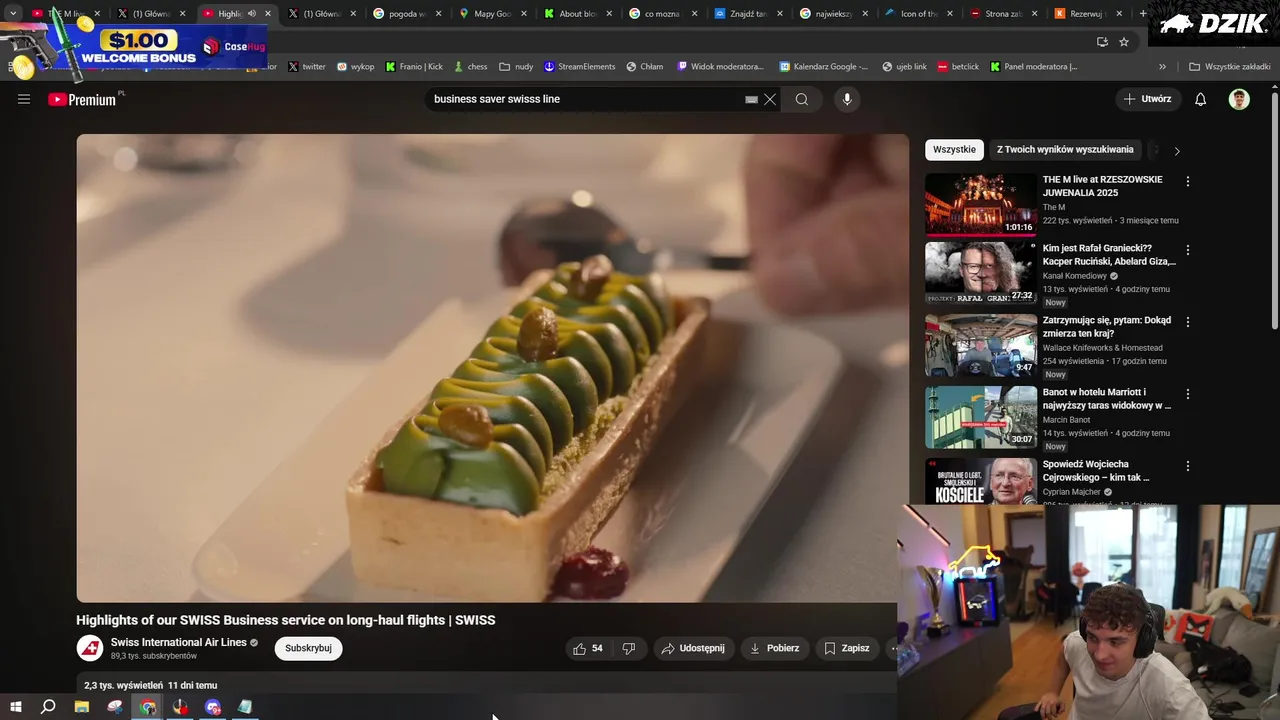1280x720 pixels.
Task: Open options for THE M live video
Action: (1188, 182)
